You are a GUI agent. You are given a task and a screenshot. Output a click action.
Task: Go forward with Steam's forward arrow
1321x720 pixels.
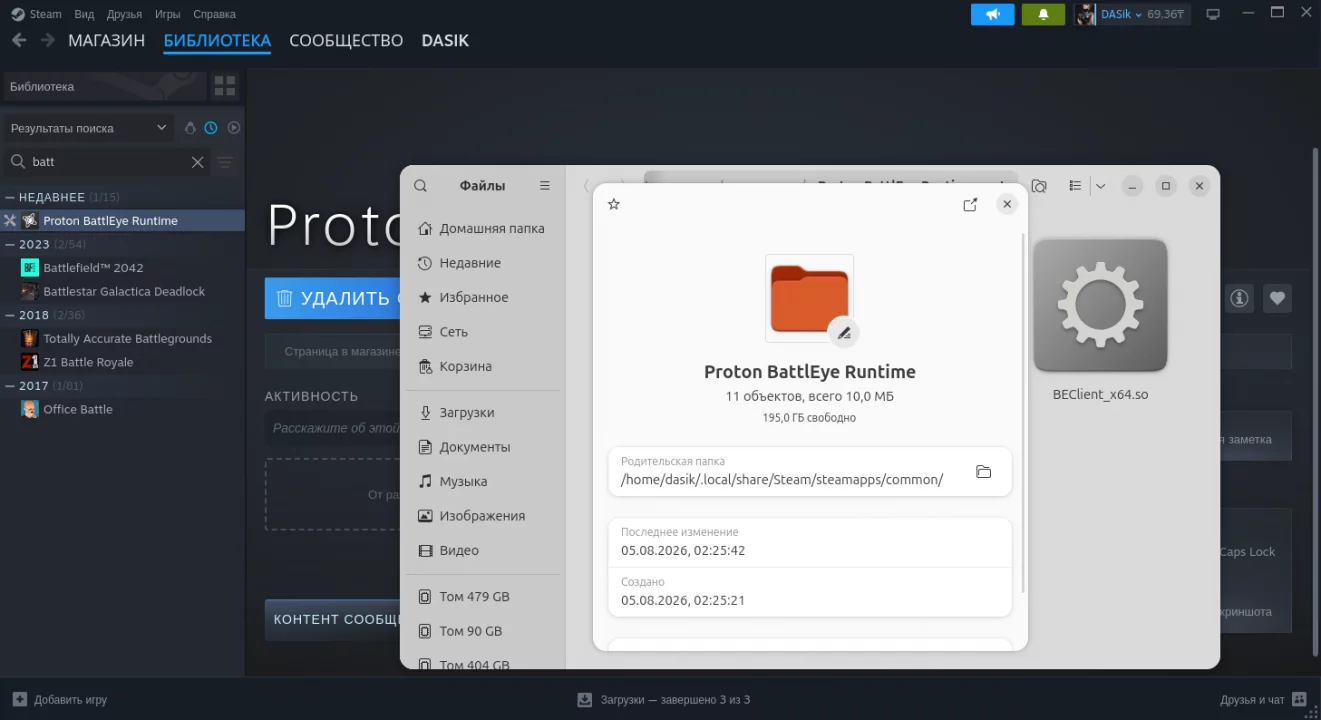pos(47,40)
